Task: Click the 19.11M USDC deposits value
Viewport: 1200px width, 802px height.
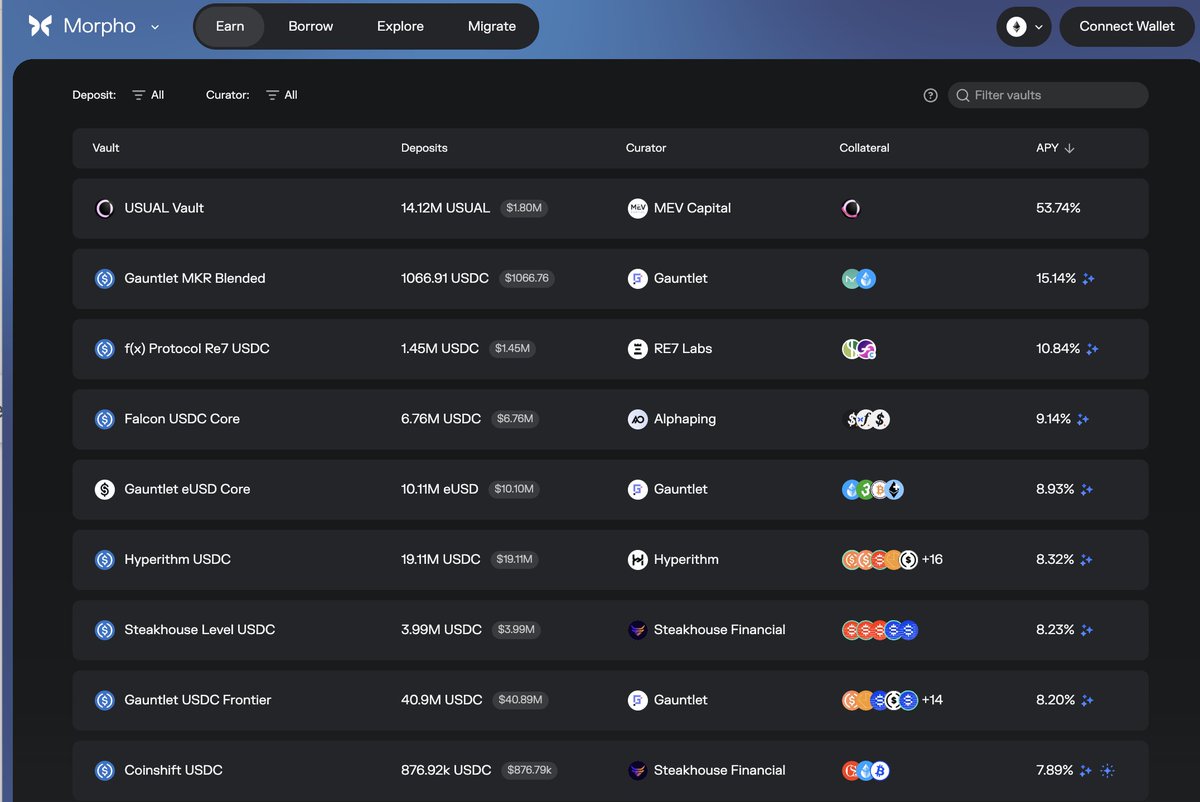Action: pyautogui.click(x=441, y=560)
